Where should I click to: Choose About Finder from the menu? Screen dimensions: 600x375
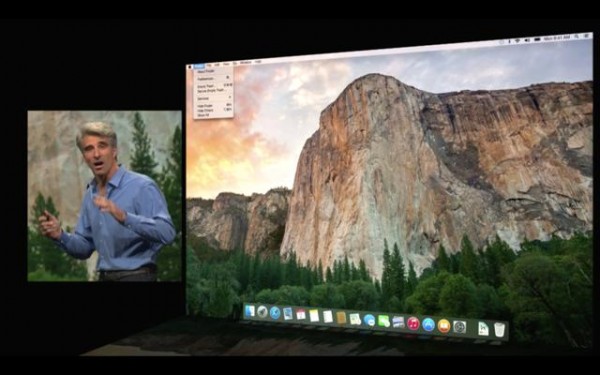[x=206, y=71]
